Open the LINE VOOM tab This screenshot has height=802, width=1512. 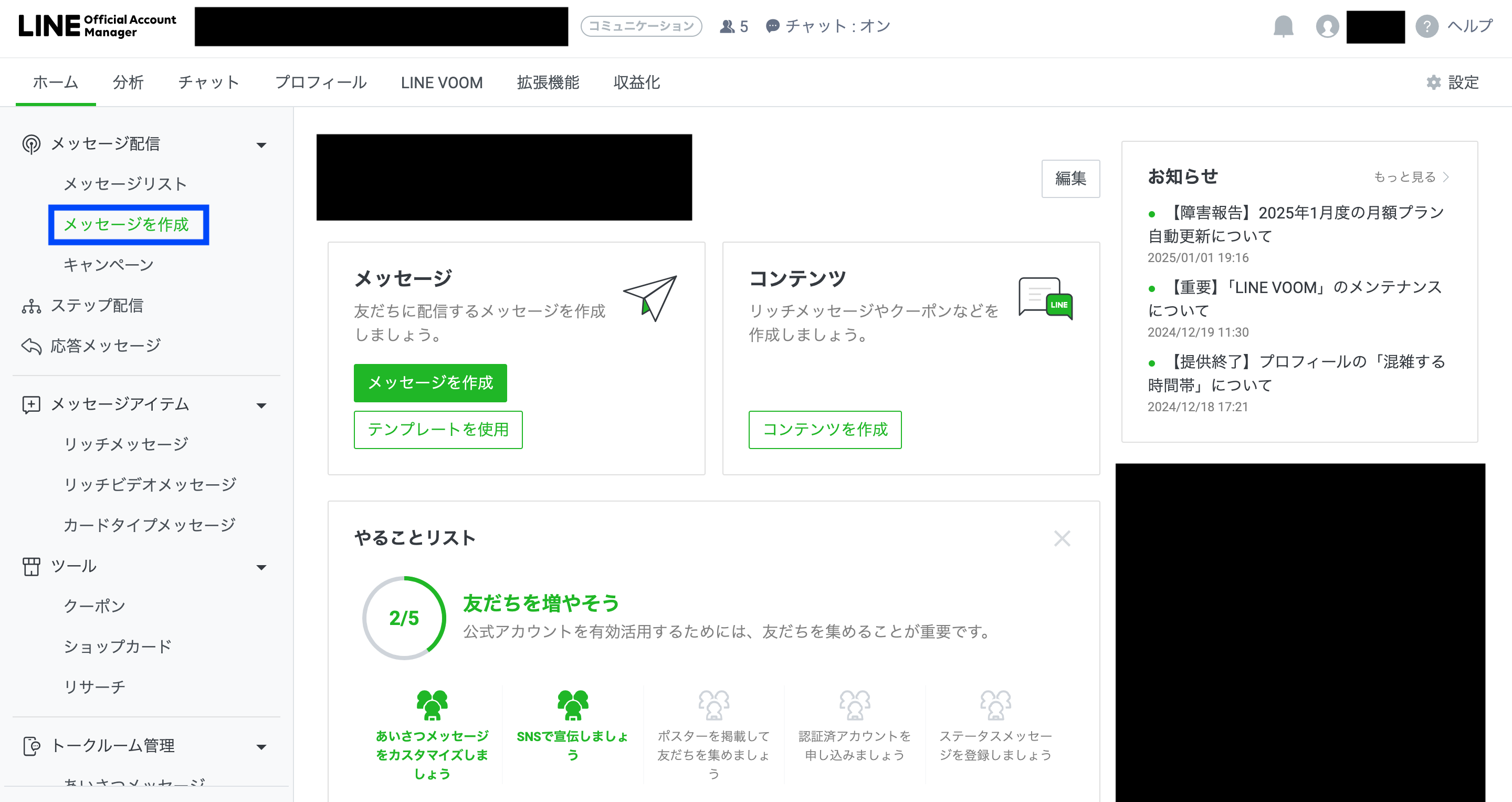(x=442, y=83)
